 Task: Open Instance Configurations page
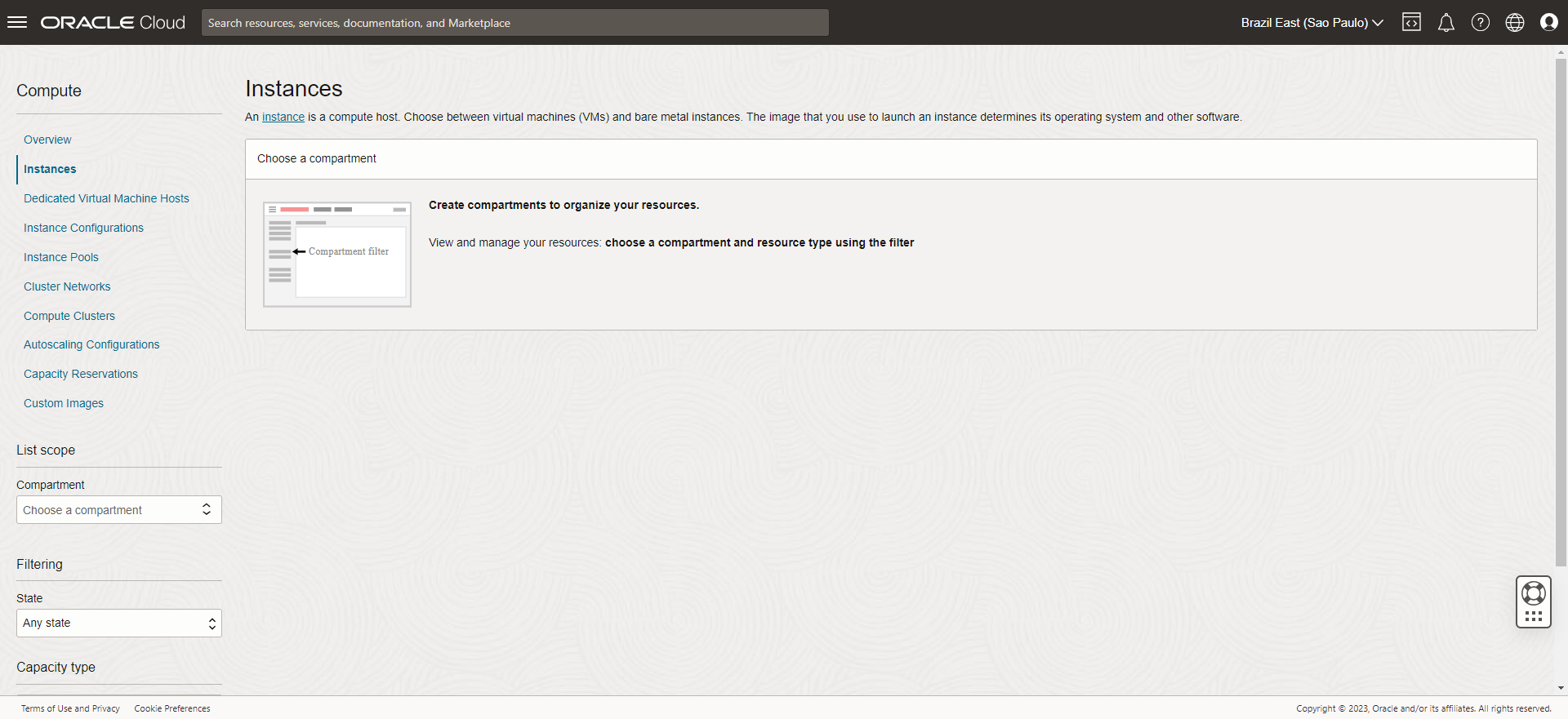(x=83, y=228)
